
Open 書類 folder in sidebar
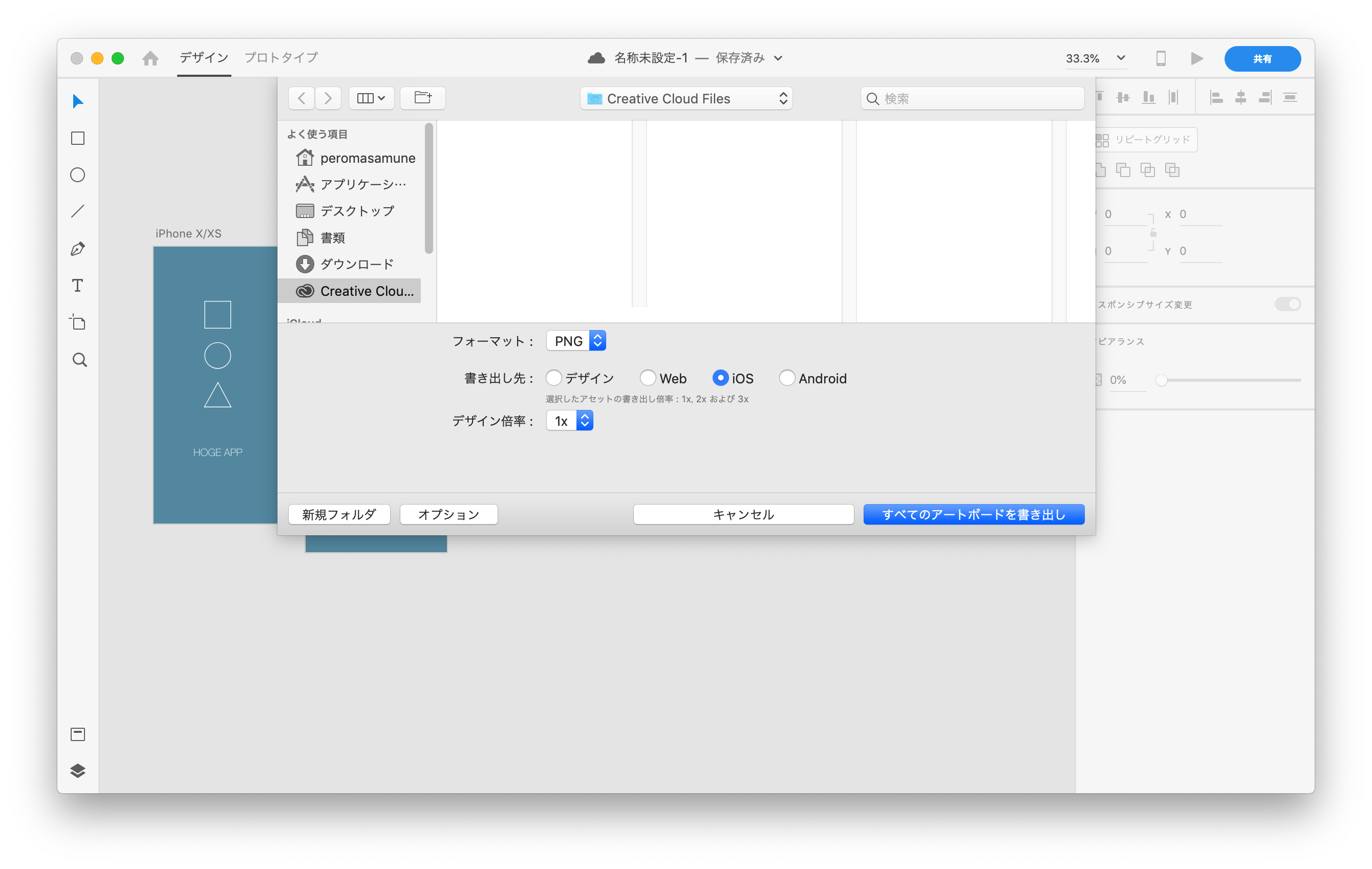tap(355, 238)
